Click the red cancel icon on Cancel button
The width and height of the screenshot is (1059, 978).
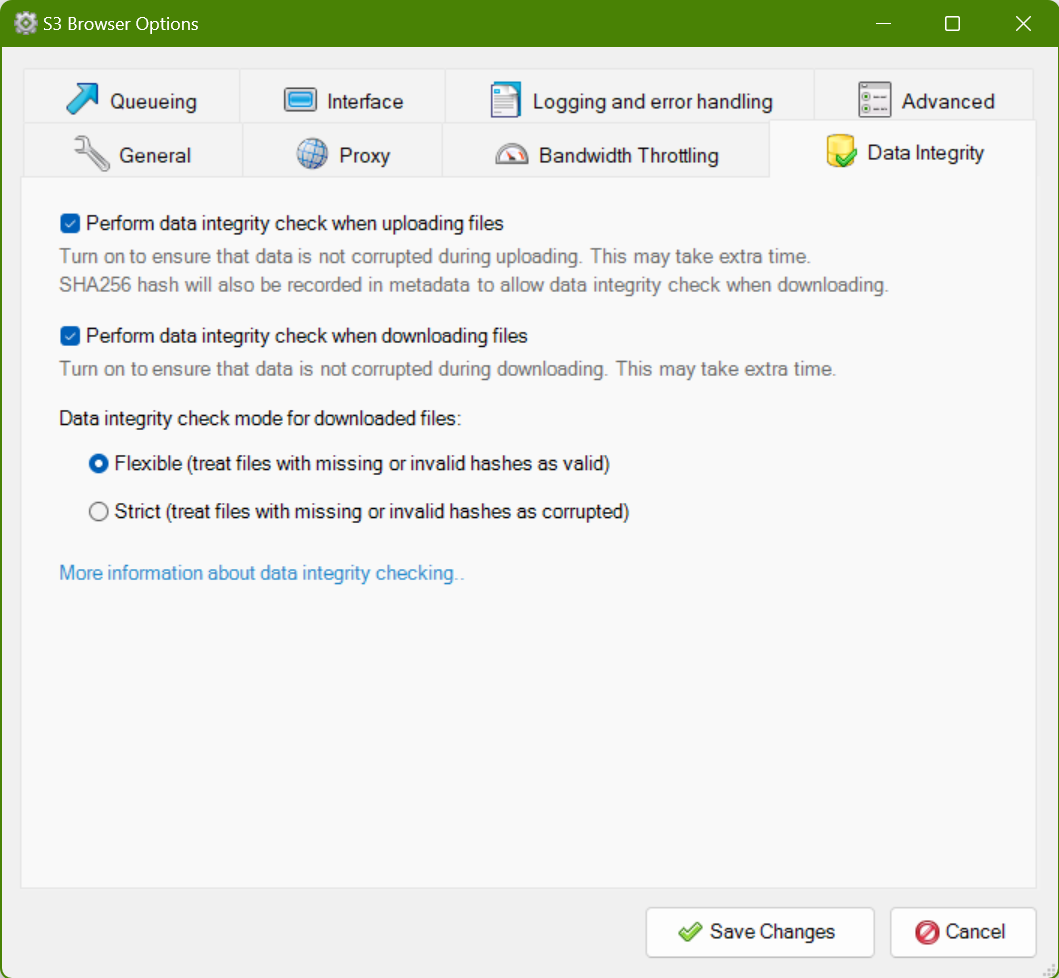926,931
